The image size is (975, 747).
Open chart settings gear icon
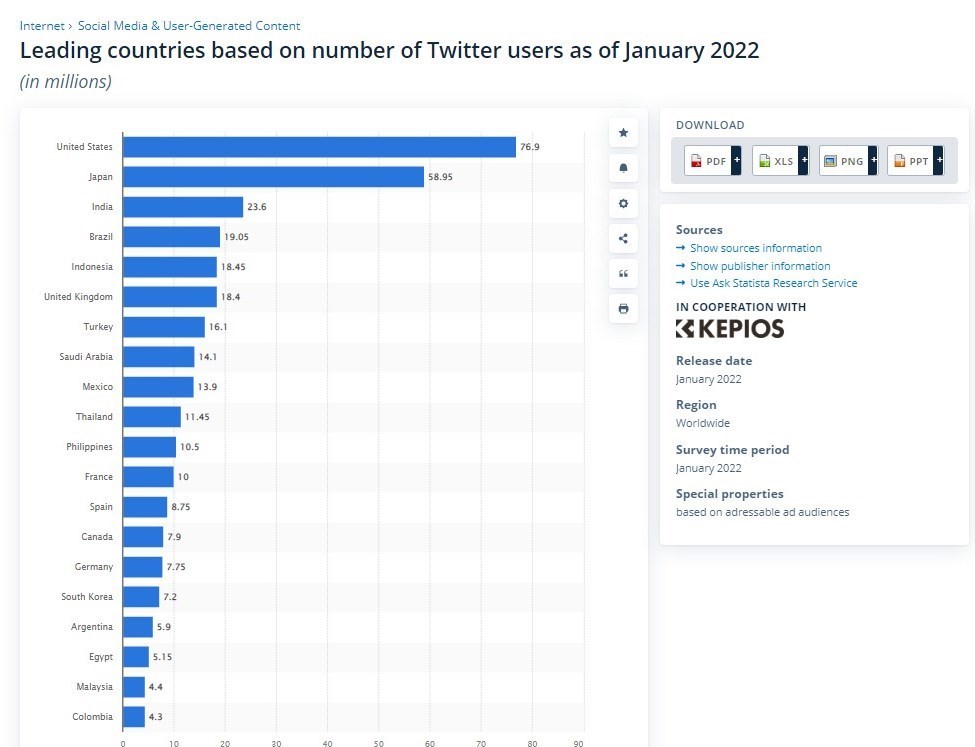pos(623,203)
